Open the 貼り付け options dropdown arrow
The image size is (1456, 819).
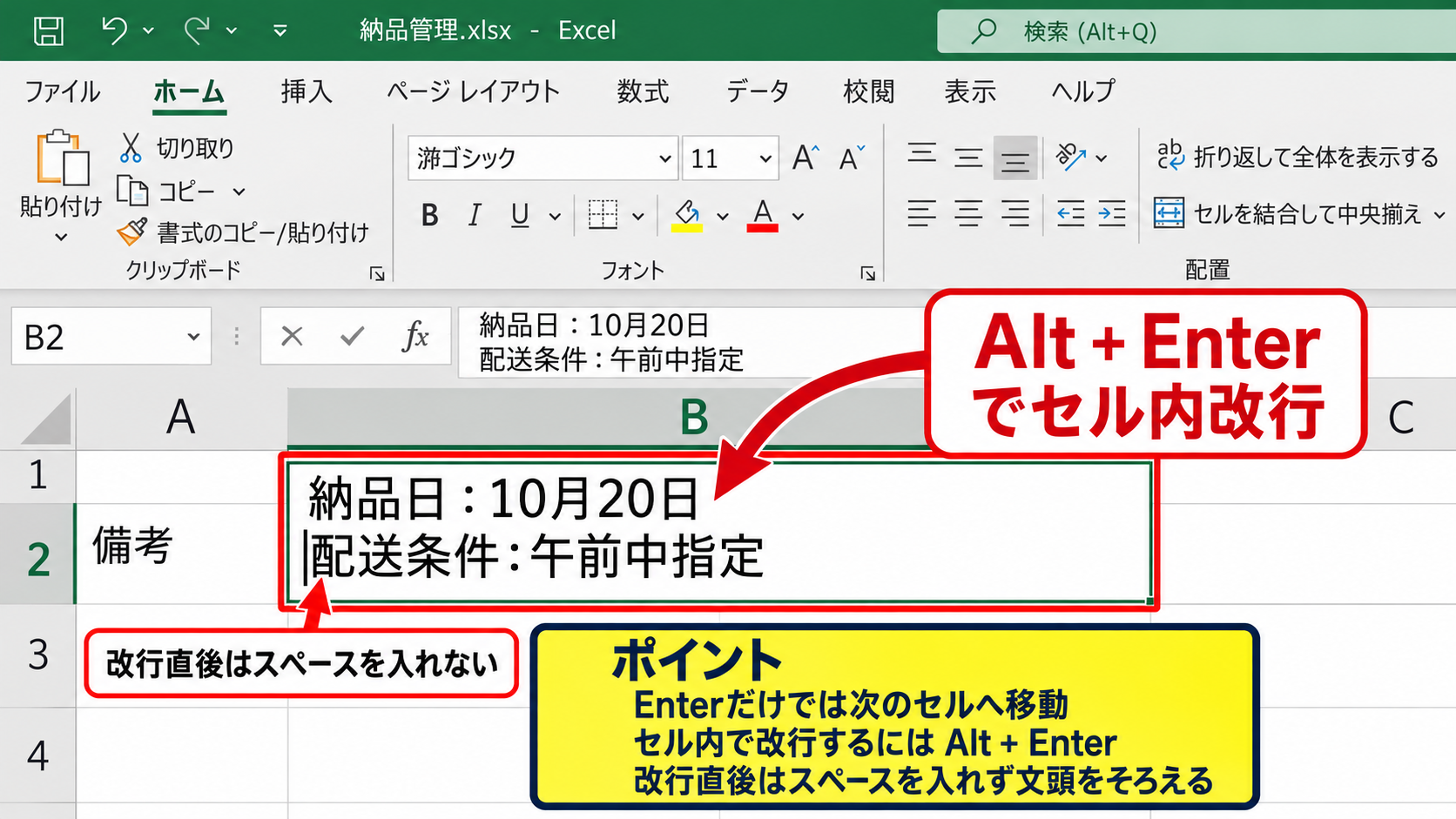click(61, 237)
